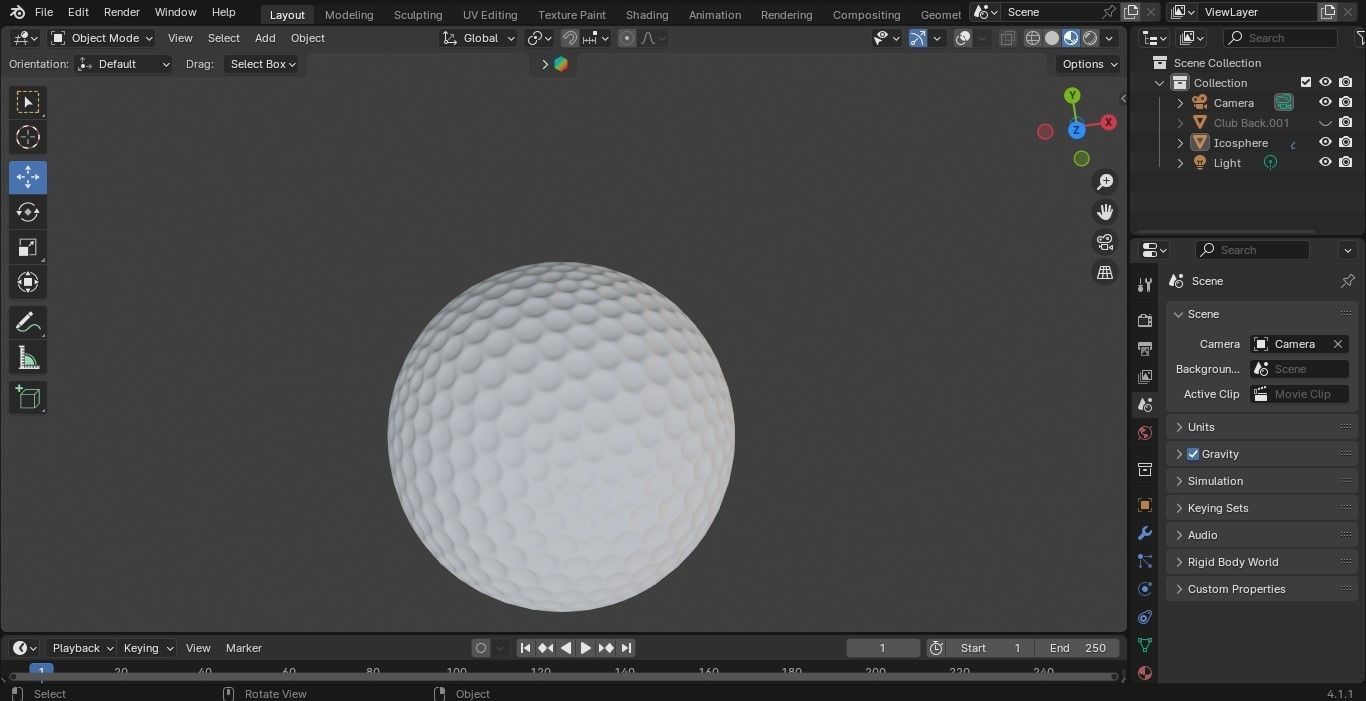The width and height of the screenshot is (1366, 701).
Task: Play the animation forward
Action: pyautogui.click(x=586, y=648)
